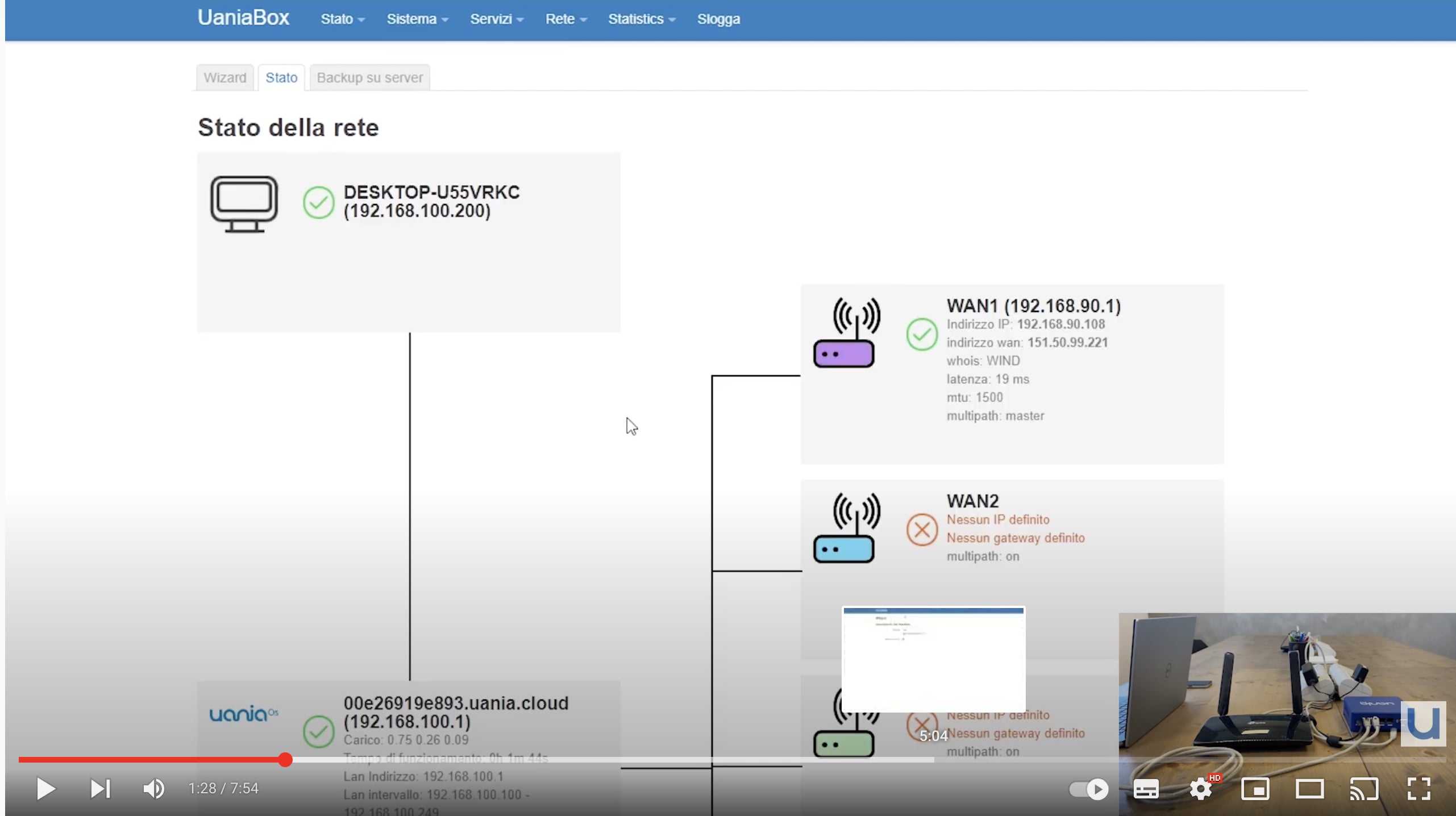Image resolution: width=1456 pixels, height=816 pixels.
Task: Click the DESKTOP-U55VRKC host name
Action: point(431,192)
